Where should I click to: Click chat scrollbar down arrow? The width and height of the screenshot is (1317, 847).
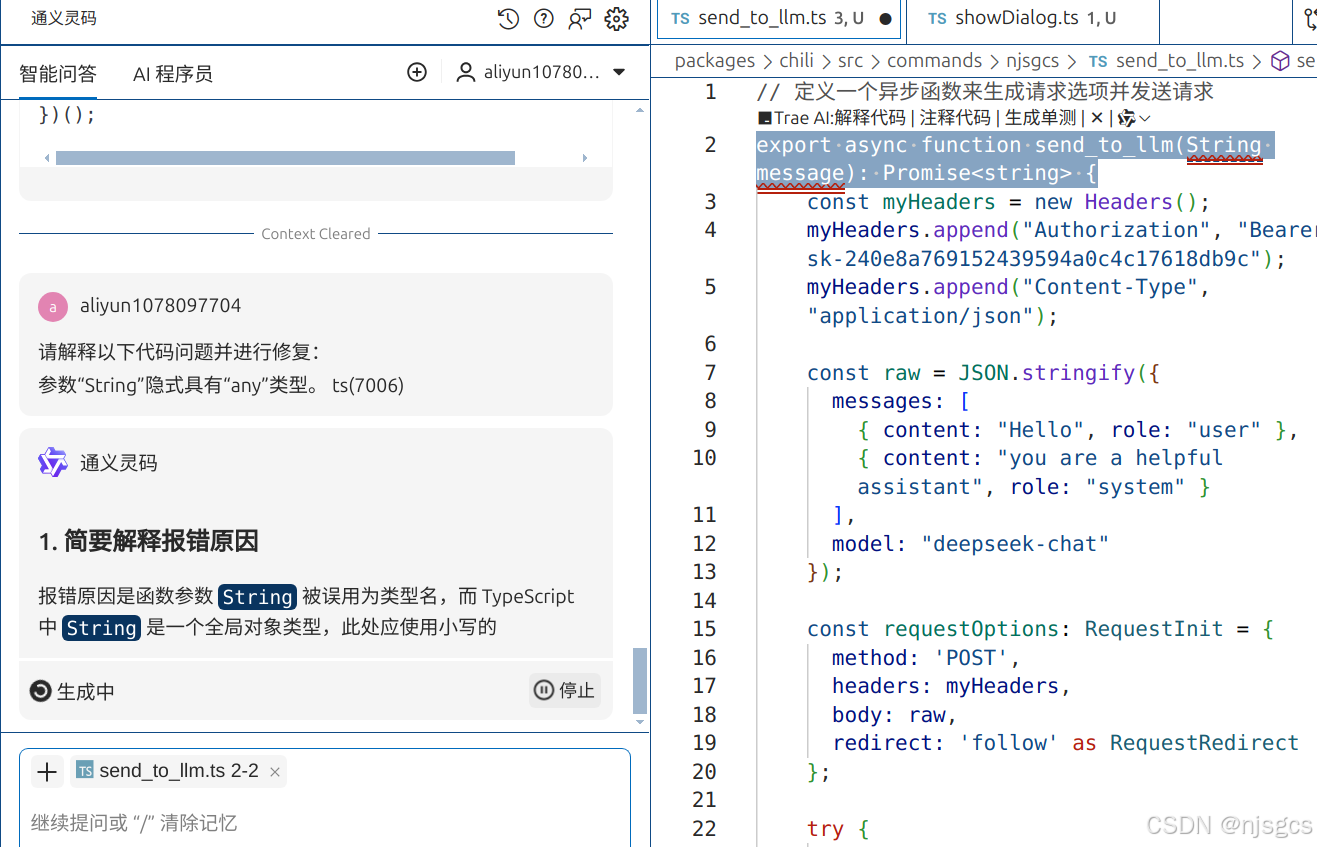click(x=640, y=721)
